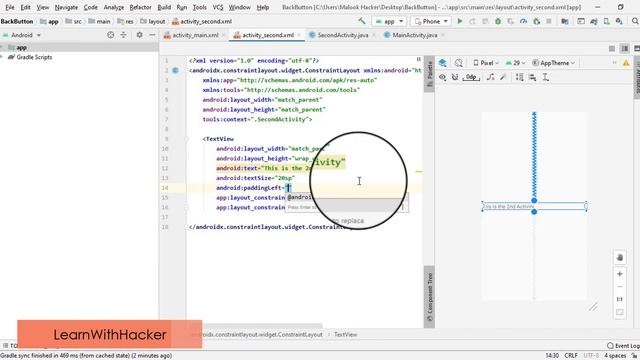Open the Align tool icon
The image size is (640, 360).
(533, 77)
